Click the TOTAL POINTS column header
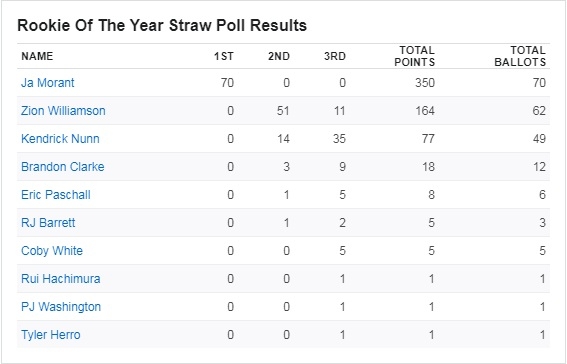The image size is (567, 364). [x=414, y=56]
